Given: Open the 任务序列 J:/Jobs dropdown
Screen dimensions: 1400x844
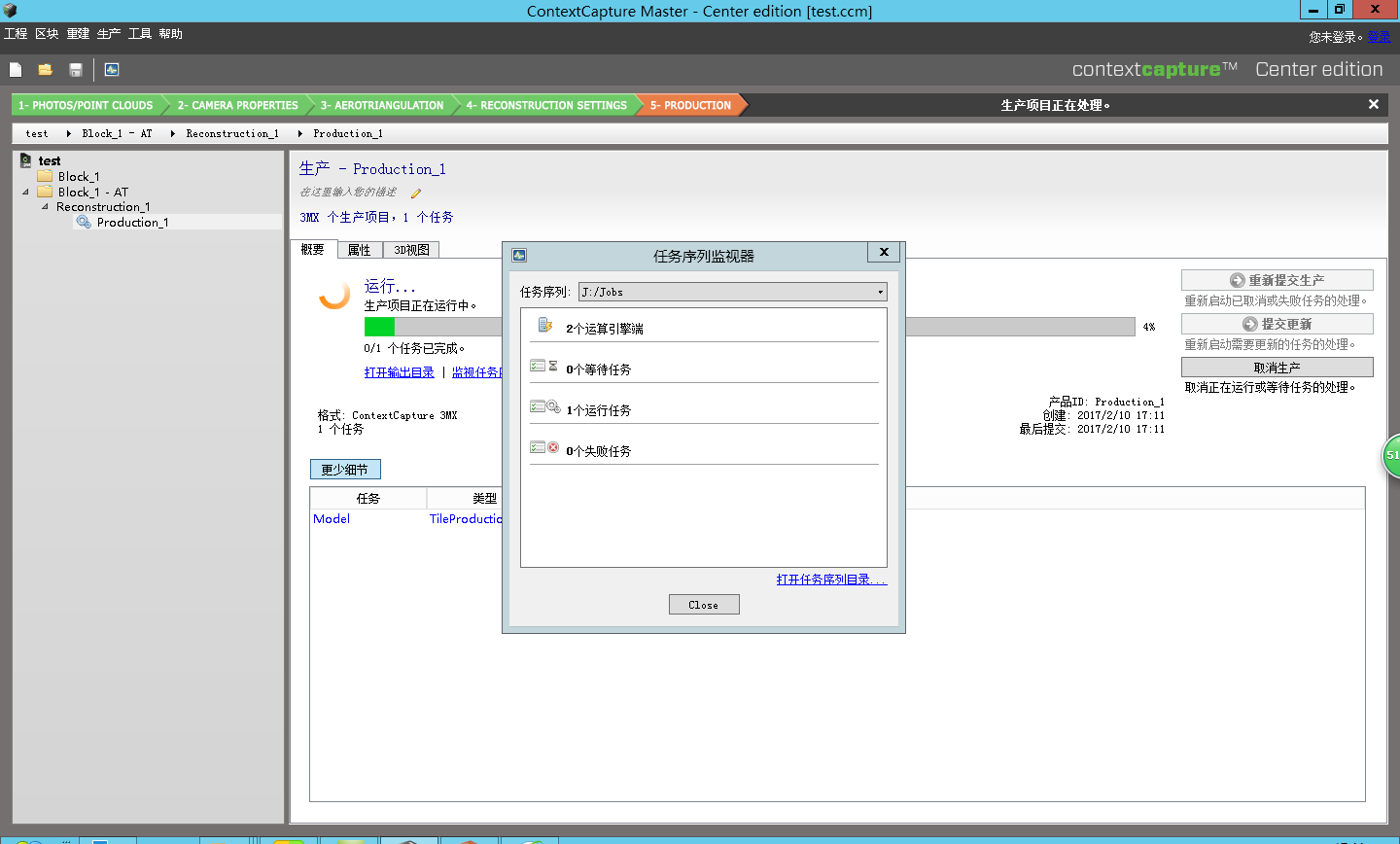Looking at the screenshot, I should [x=733, y=292].
